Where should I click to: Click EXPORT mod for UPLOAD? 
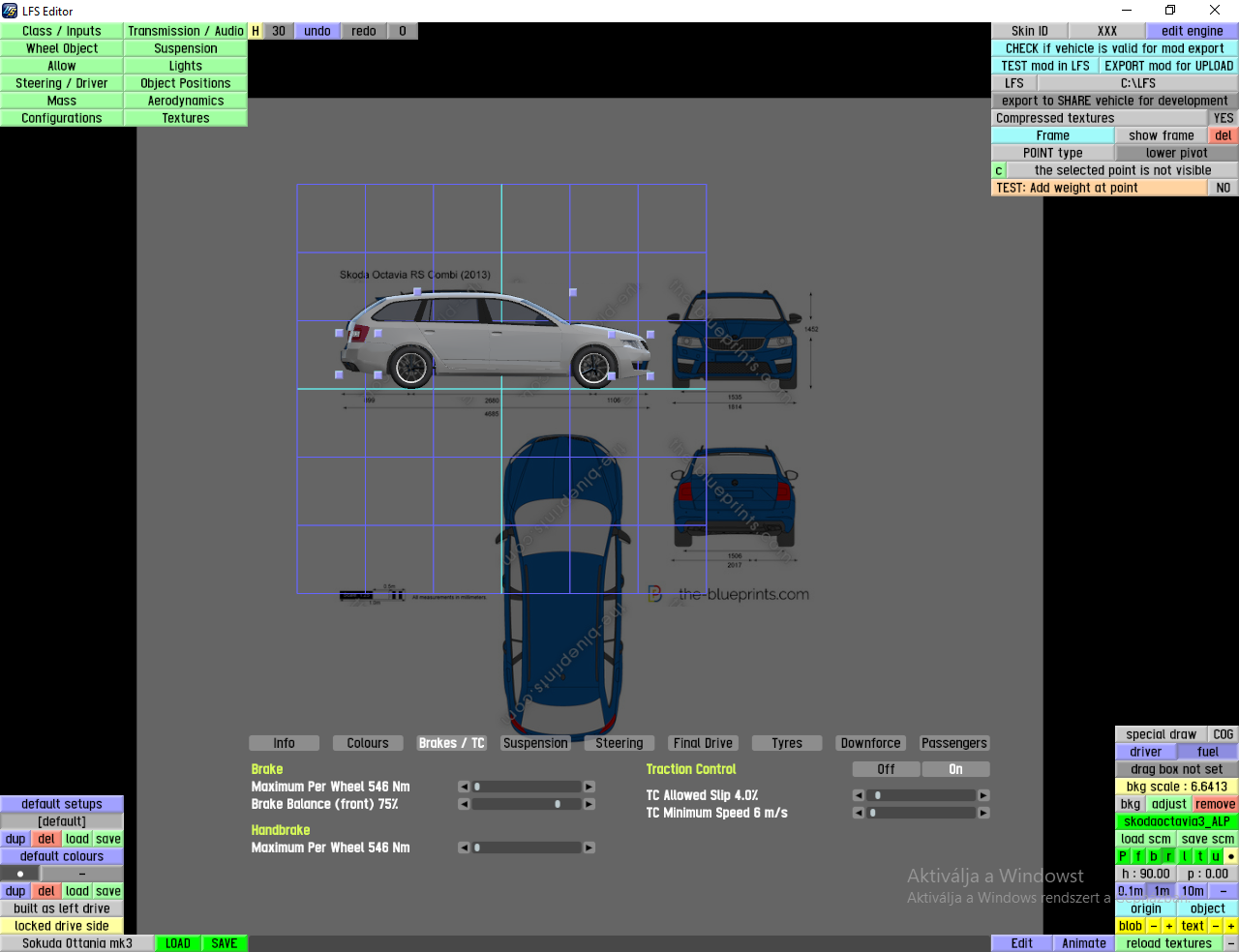[1169, 66]
